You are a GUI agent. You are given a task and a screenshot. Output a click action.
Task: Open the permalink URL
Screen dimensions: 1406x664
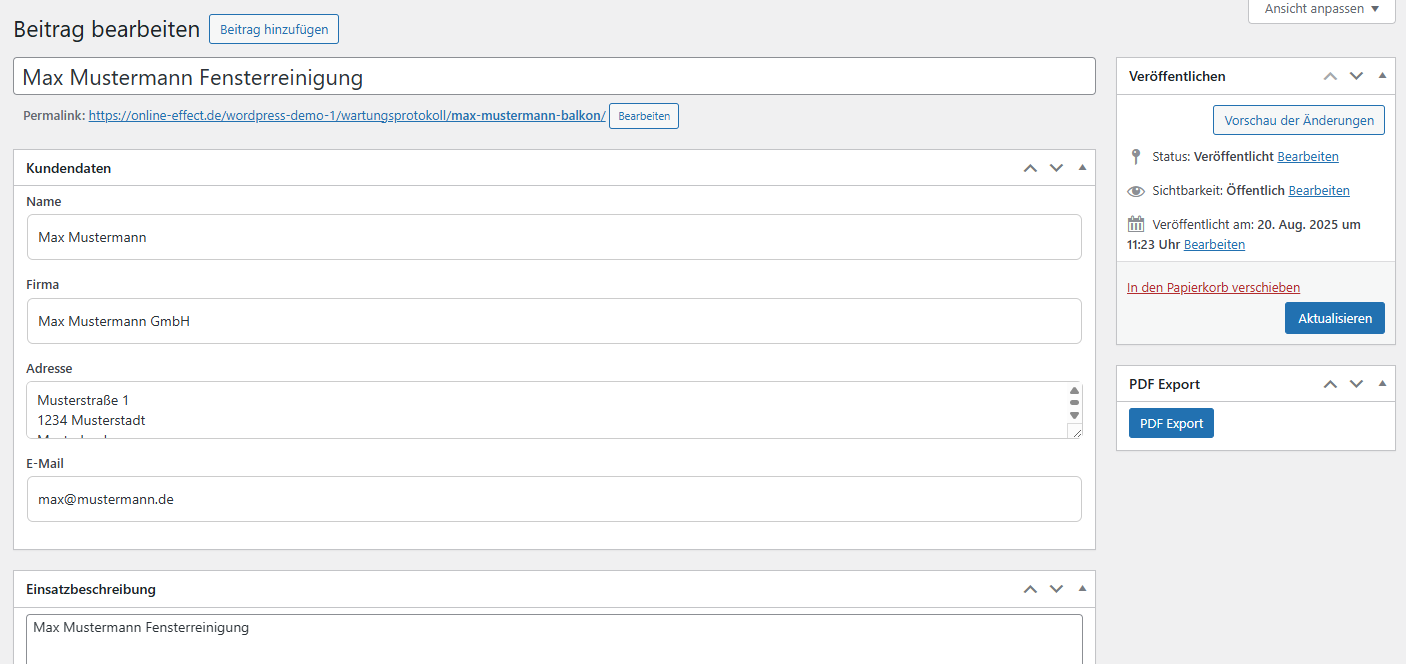pos(346,115)
